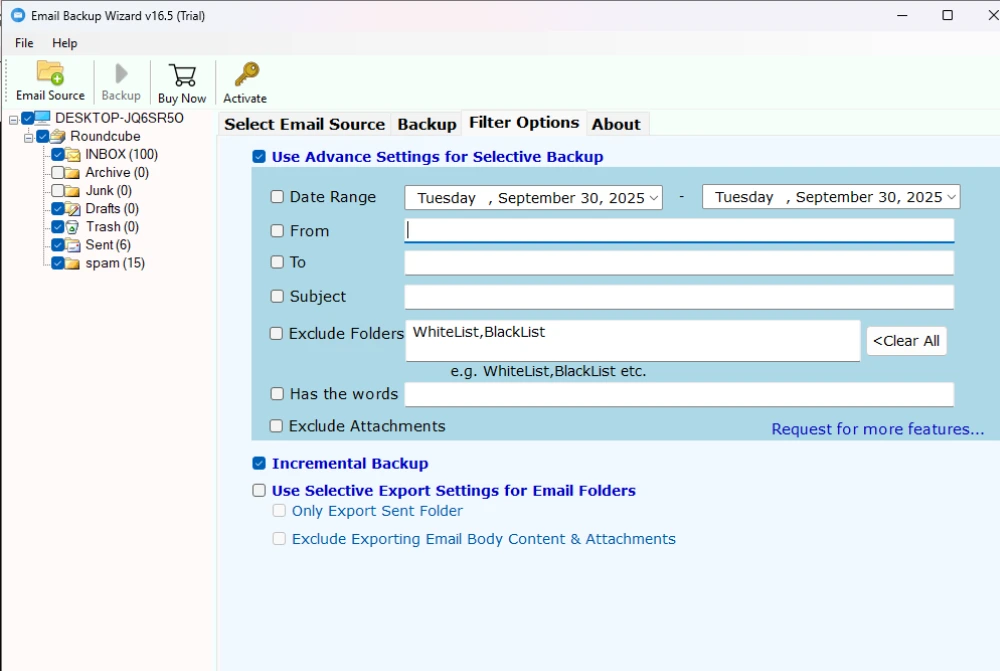Switch to the About tab
Viewport: 1000px width, 671px height.
coord(617,123)
